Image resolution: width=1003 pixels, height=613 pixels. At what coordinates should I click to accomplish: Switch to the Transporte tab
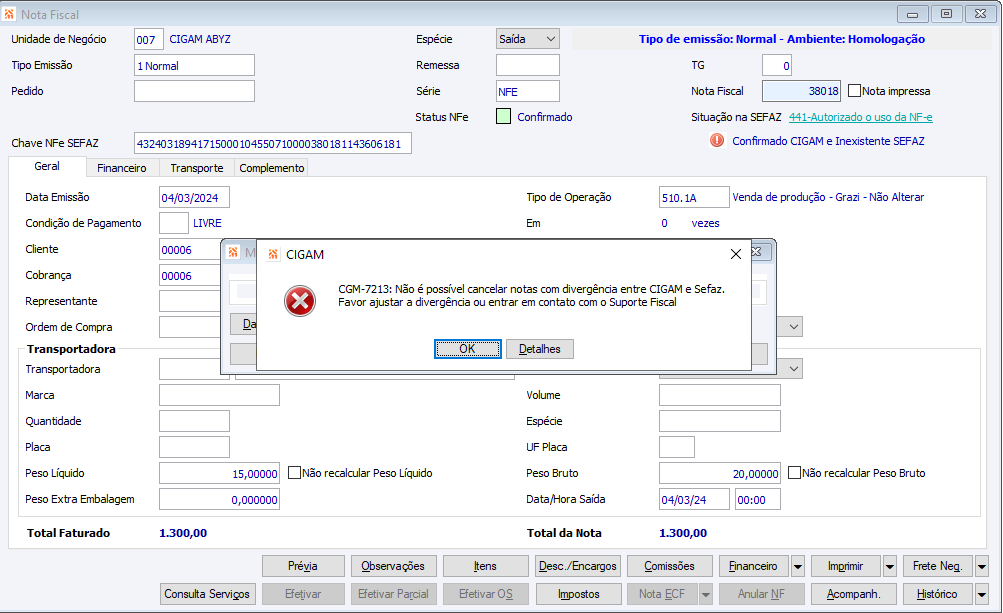pos(196,168)
